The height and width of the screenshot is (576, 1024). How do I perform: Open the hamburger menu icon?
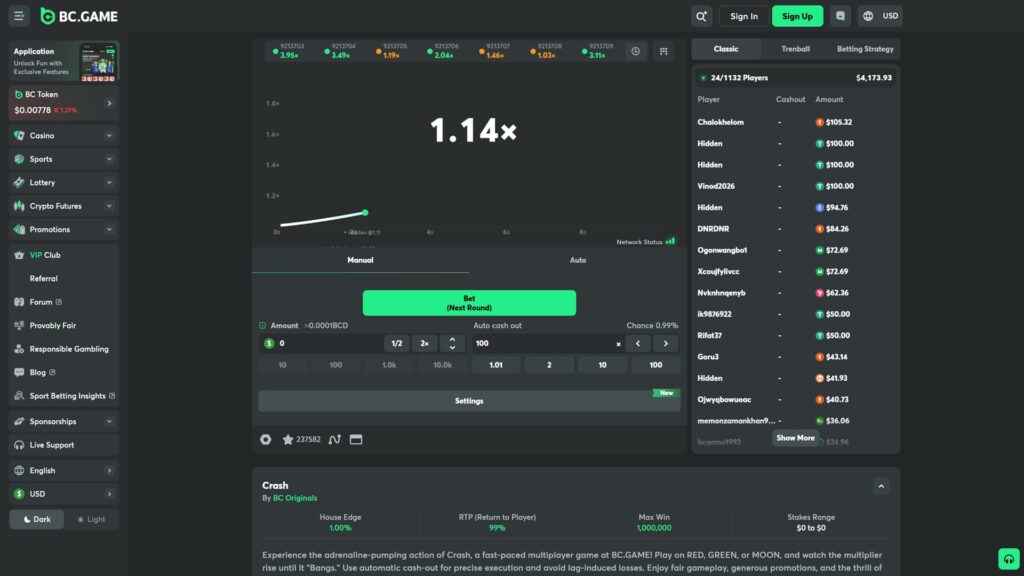19,16
